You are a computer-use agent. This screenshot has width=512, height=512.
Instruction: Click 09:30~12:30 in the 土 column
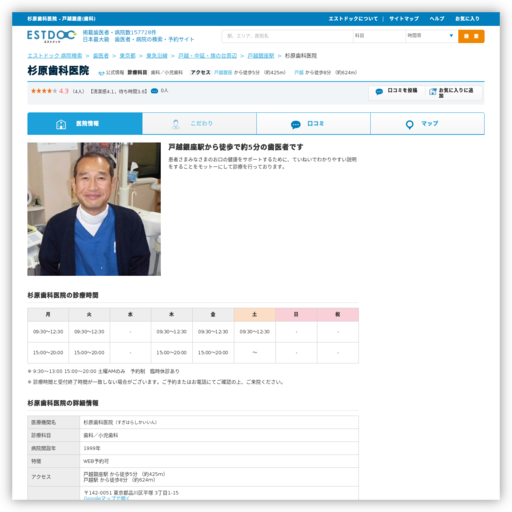point(255,332)
